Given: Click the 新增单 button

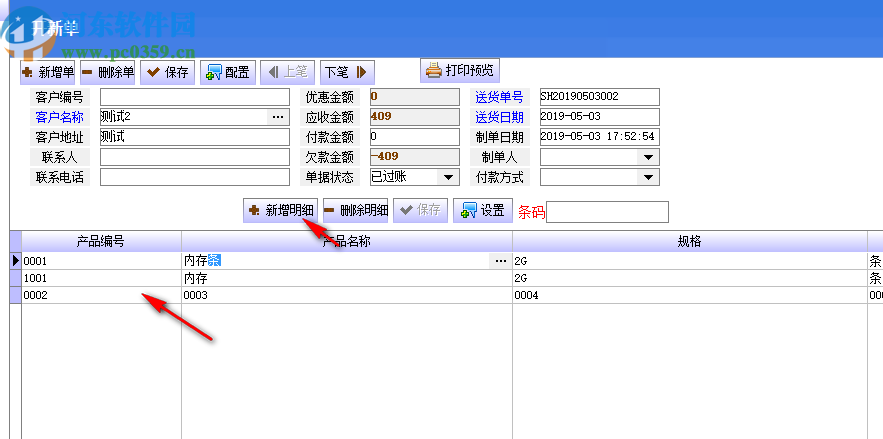Looking at the screenshot, I should [48, 72].
